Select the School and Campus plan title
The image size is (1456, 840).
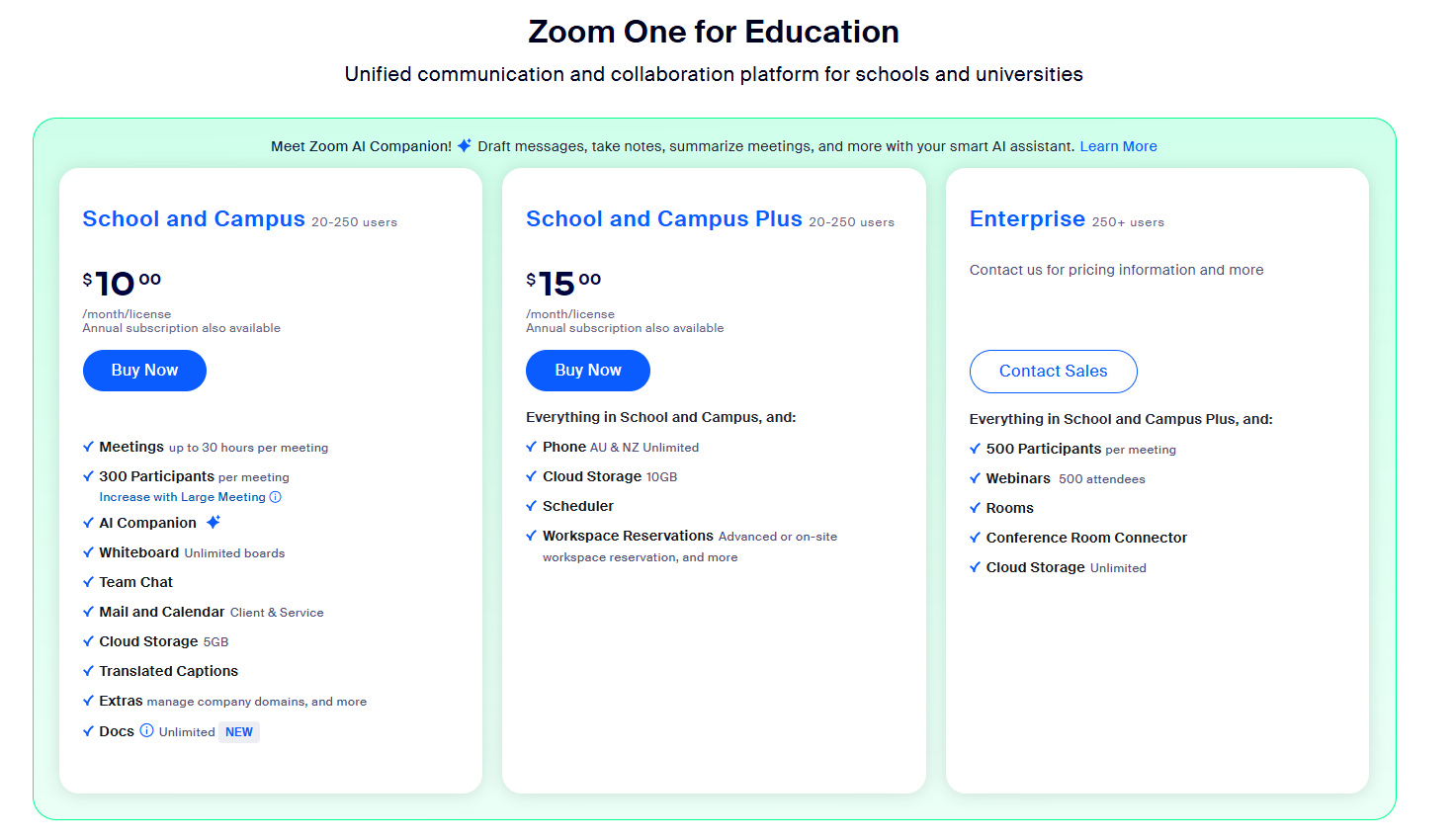pos(193,218)
